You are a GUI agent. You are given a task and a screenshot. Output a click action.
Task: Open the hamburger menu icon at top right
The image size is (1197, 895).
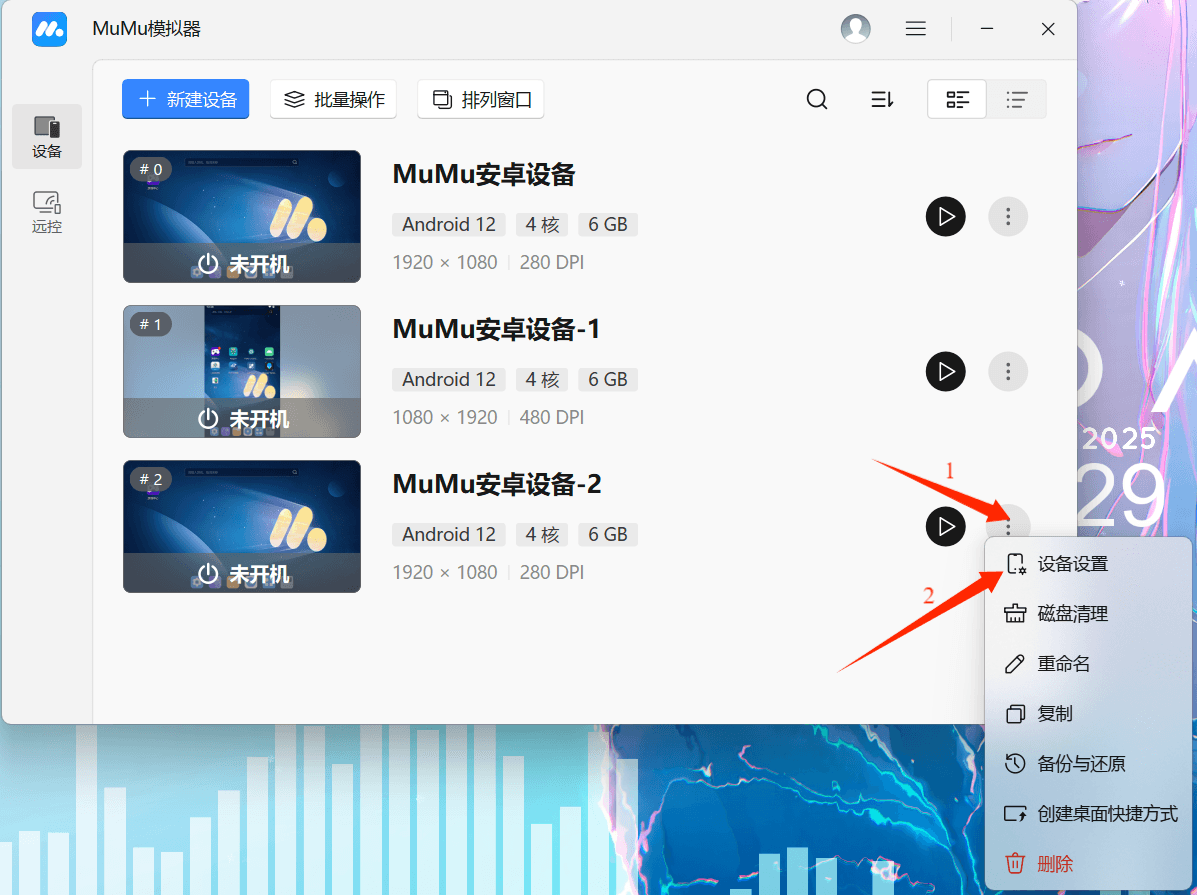[x=916, y=28]
